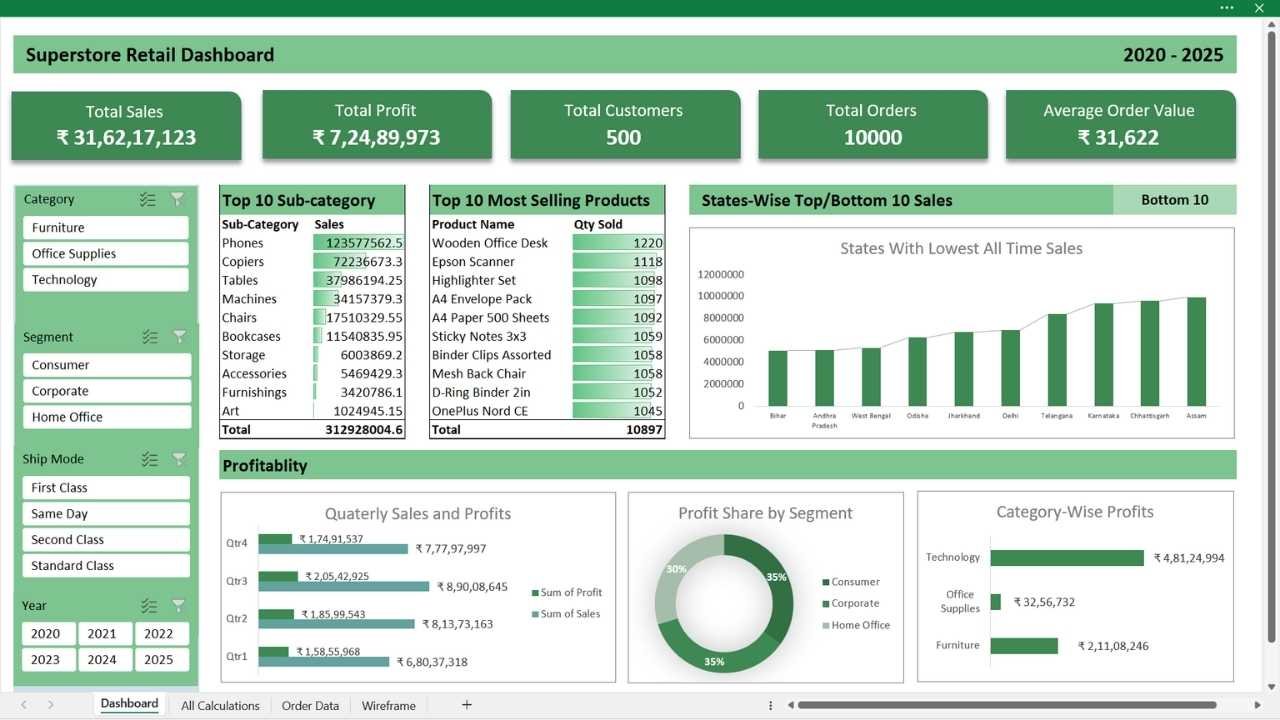This screenshot has height=720, width=1280.
Task: Click the Technology bar in Category-Wise Profits
Action: pos(1067,558)
